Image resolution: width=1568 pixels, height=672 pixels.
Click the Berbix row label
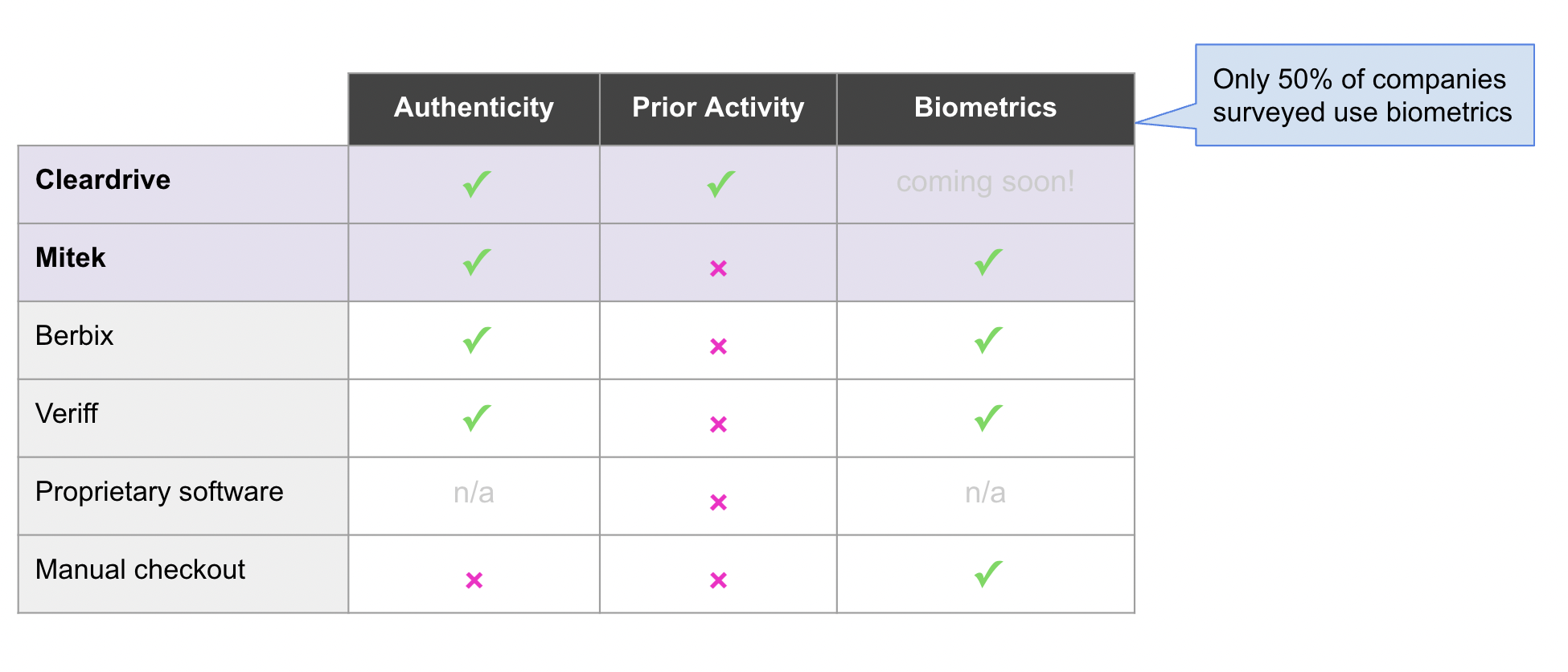click(75, 336)
